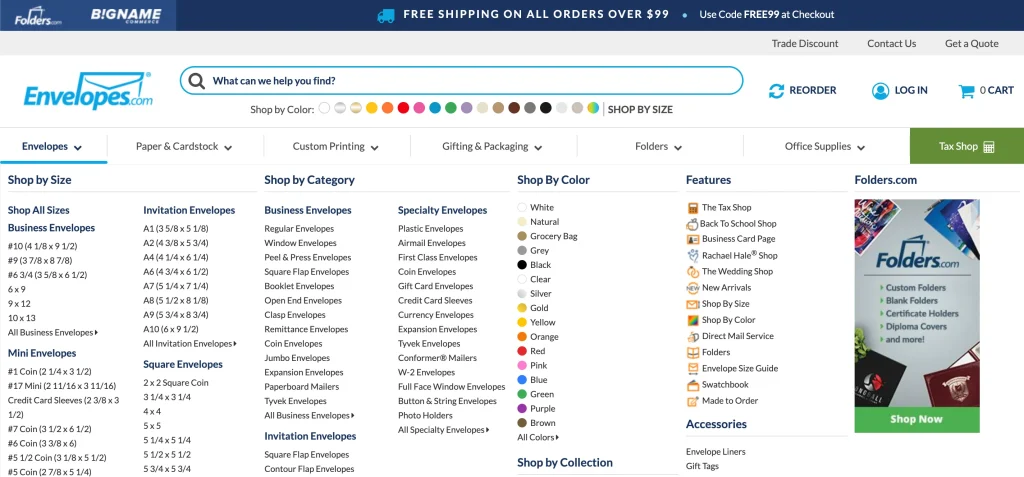Click the Made to Order icon

[x=693, y=400]
